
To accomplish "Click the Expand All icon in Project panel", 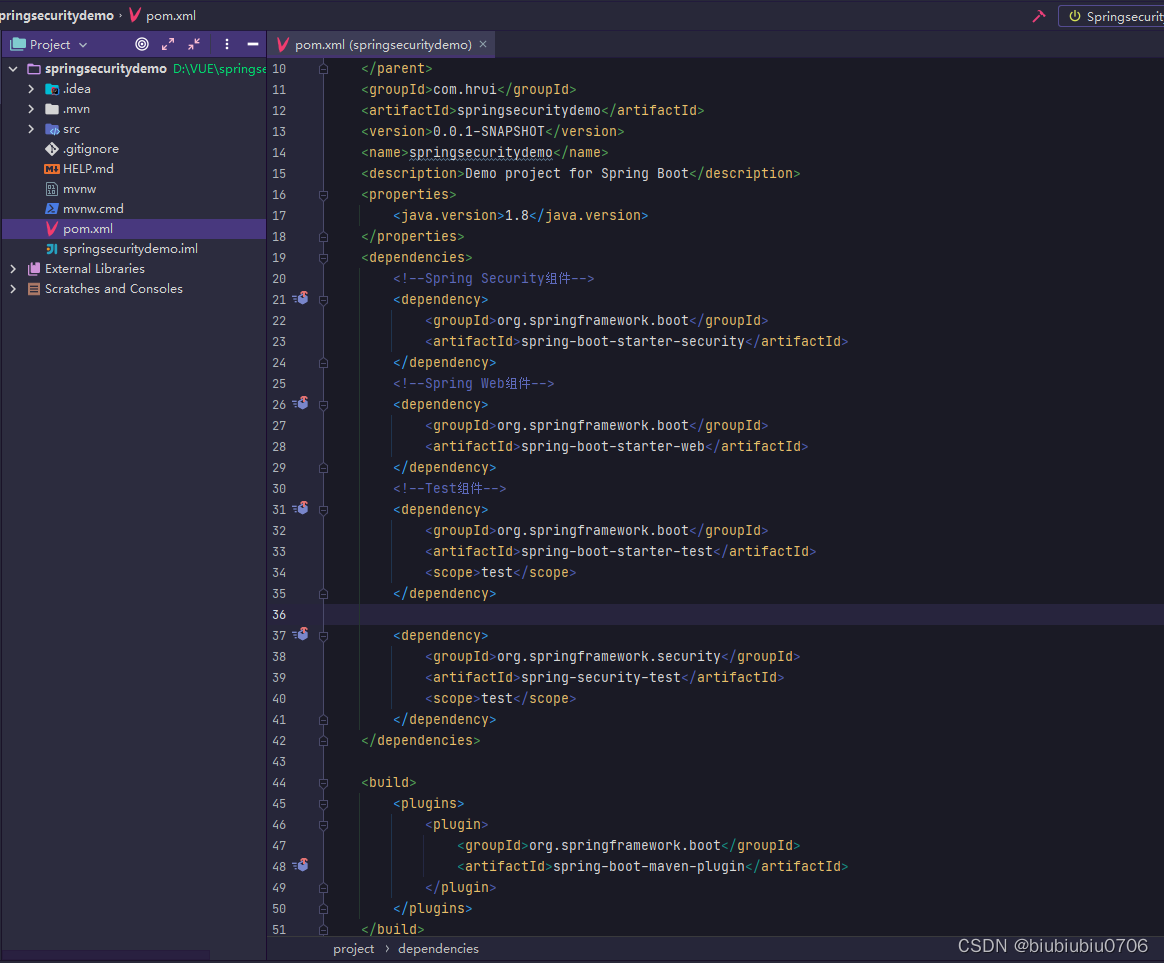I will coord(168,44).
